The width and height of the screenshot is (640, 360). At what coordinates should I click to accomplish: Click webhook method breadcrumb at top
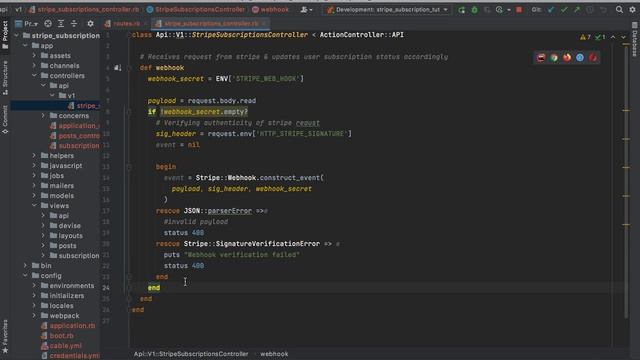[x=270, y=9]
